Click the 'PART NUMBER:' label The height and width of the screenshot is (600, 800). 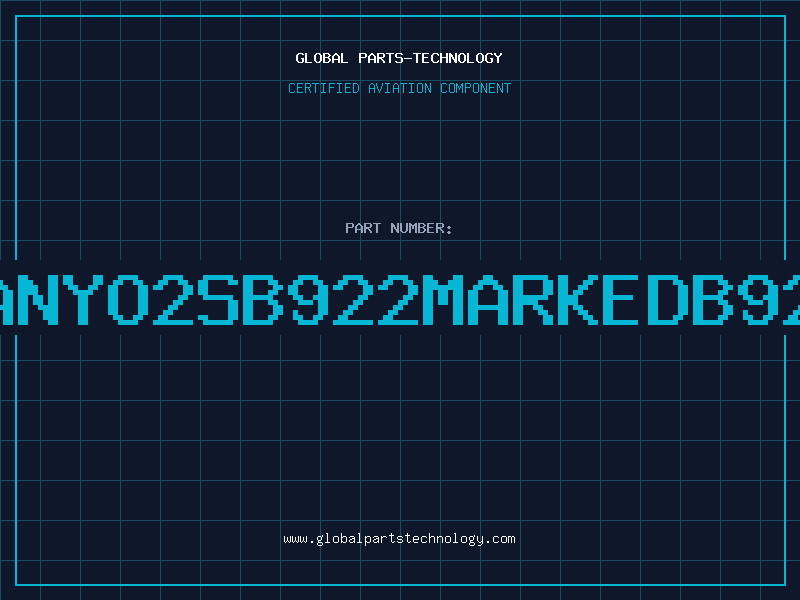click(x=399, y=228)
